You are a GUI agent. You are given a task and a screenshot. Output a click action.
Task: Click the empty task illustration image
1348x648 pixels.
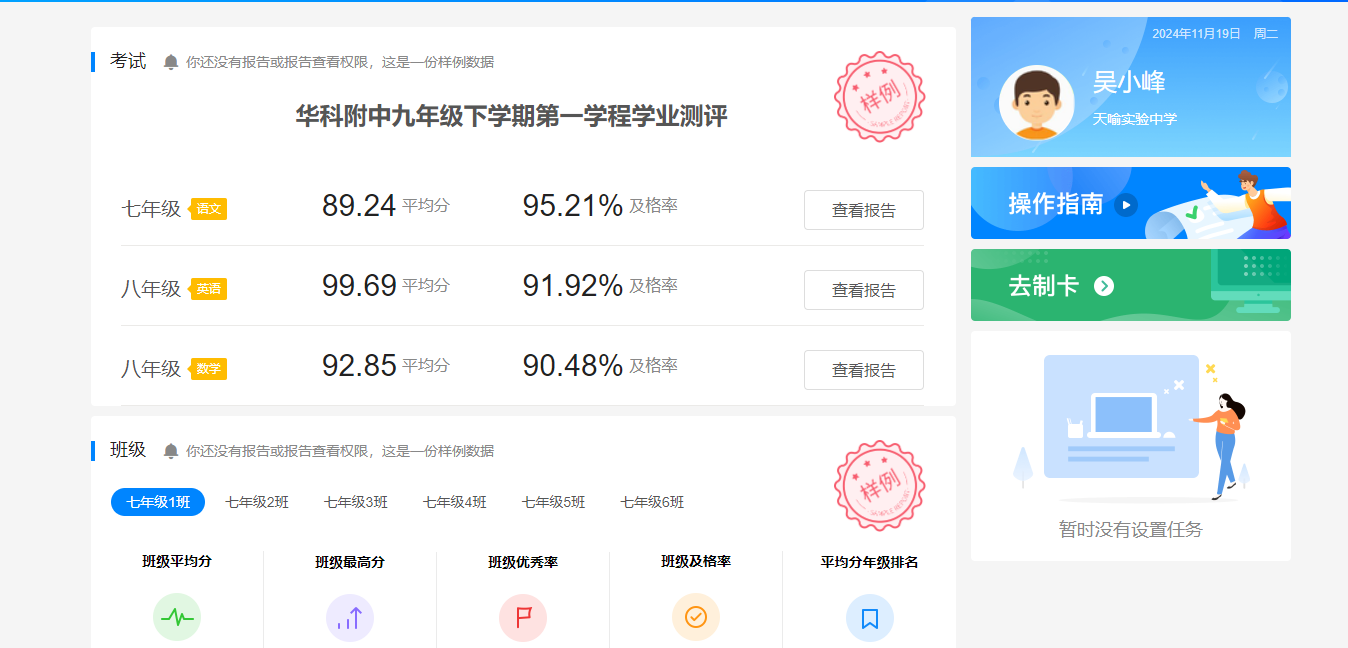[1131, 428]
